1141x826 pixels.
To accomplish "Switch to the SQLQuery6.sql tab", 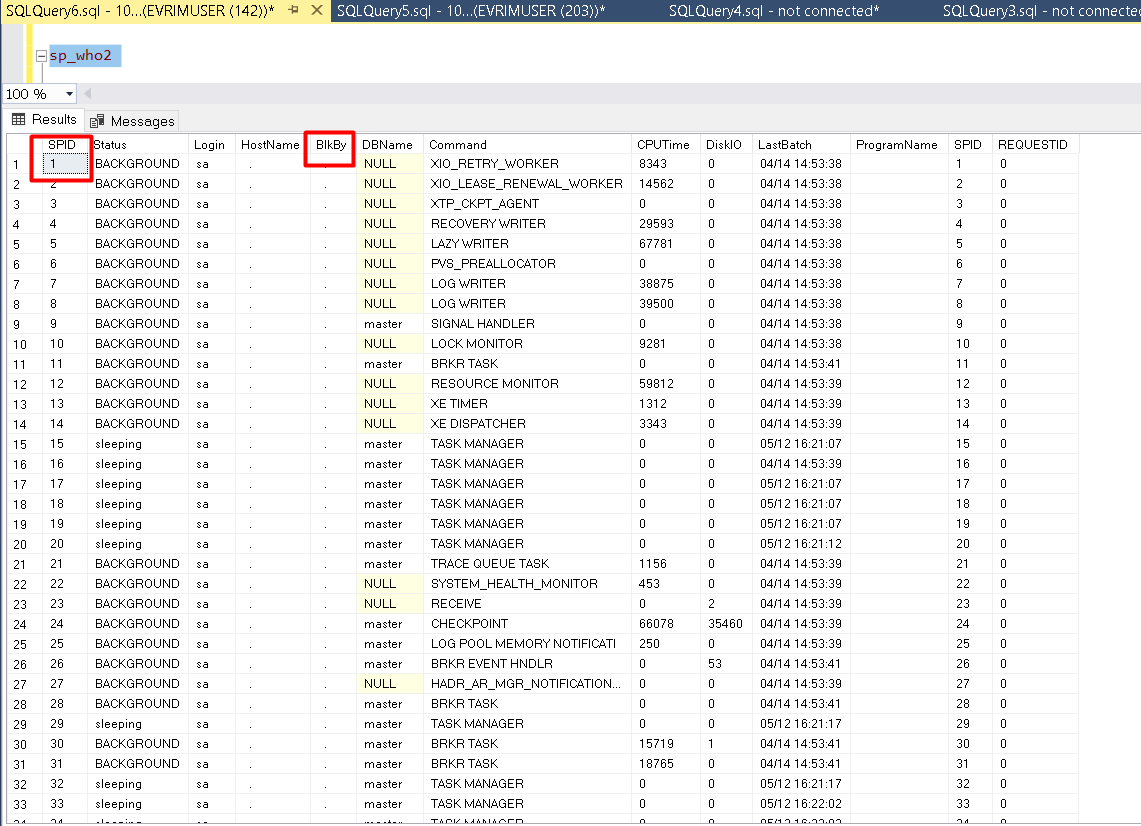I will coord(140,11).
